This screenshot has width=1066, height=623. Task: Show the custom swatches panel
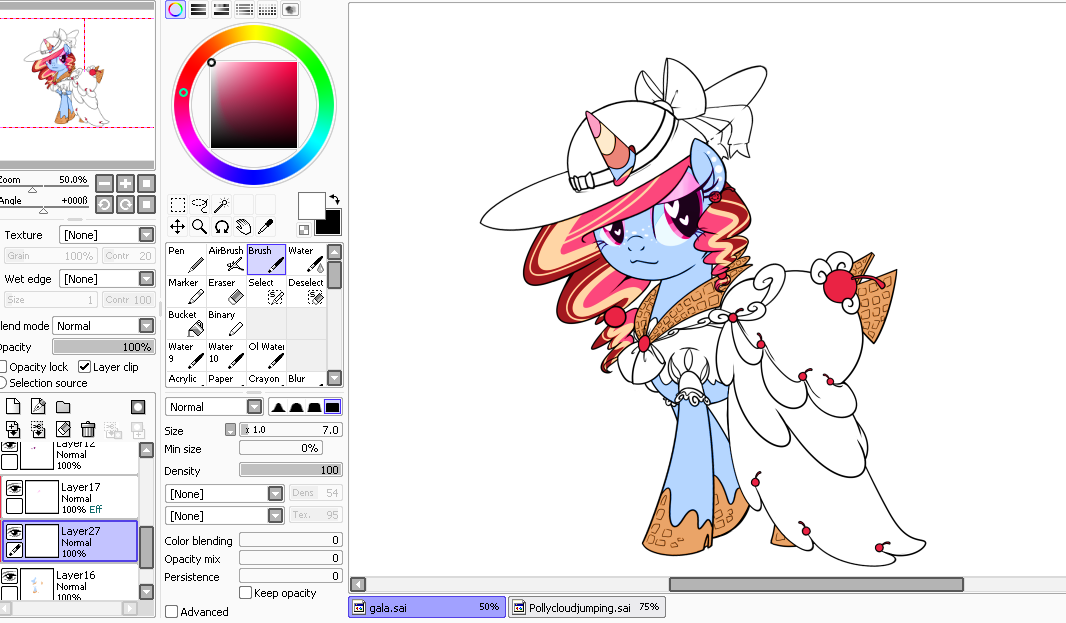[x=268, y=10]
